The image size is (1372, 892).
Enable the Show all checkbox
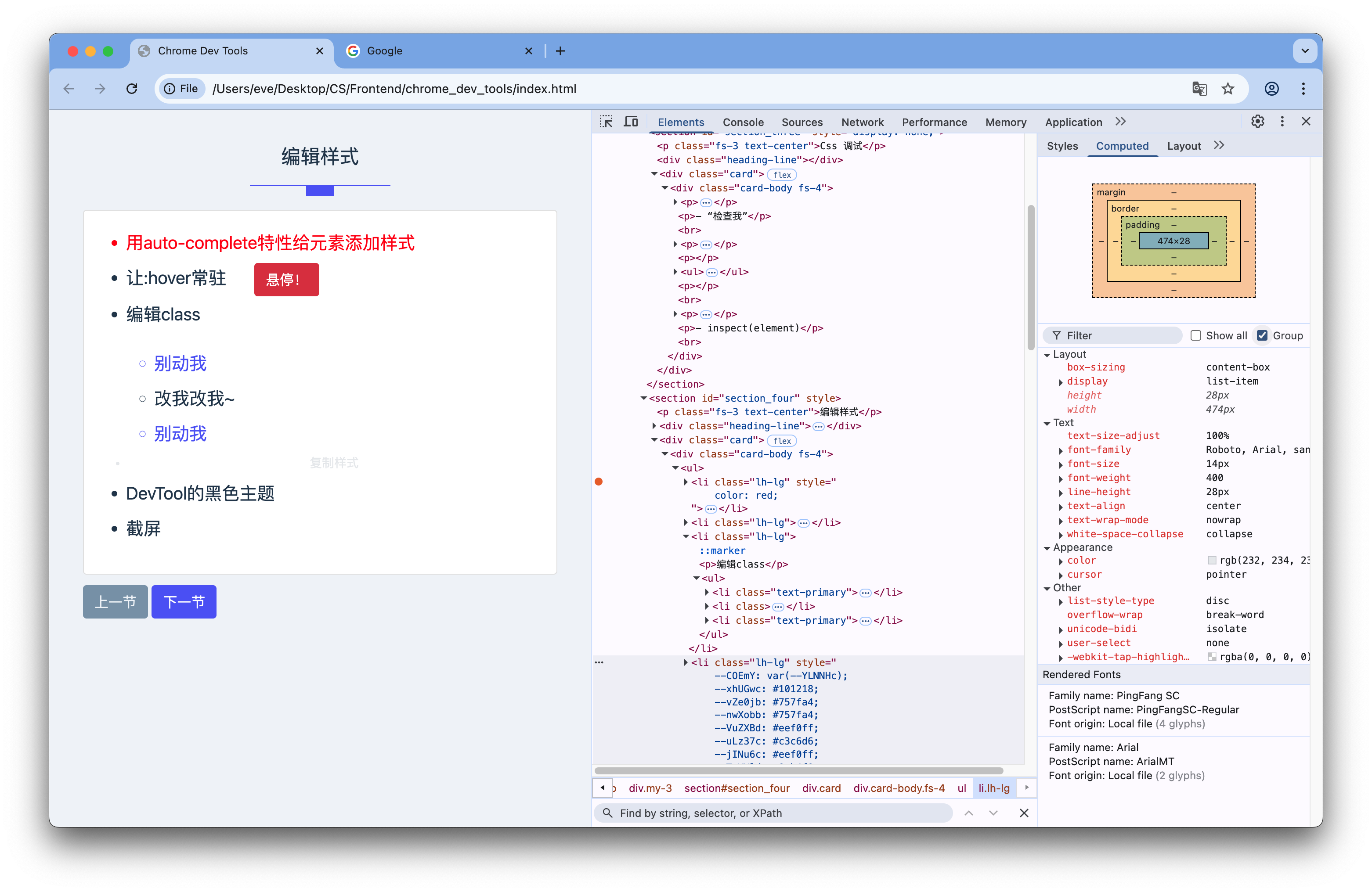[x=1195, y=335]
